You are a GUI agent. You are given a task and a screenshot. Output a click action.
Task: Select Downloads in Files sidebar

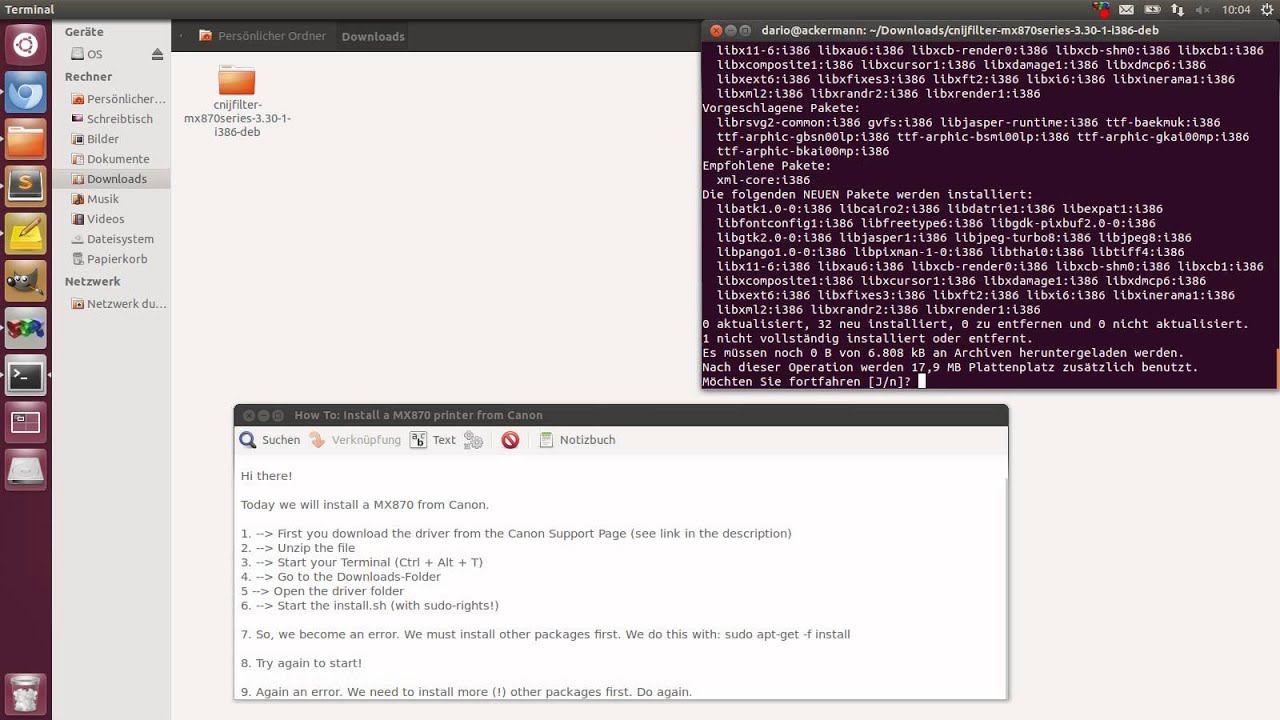pyautogui.click(x=111, y=179)
